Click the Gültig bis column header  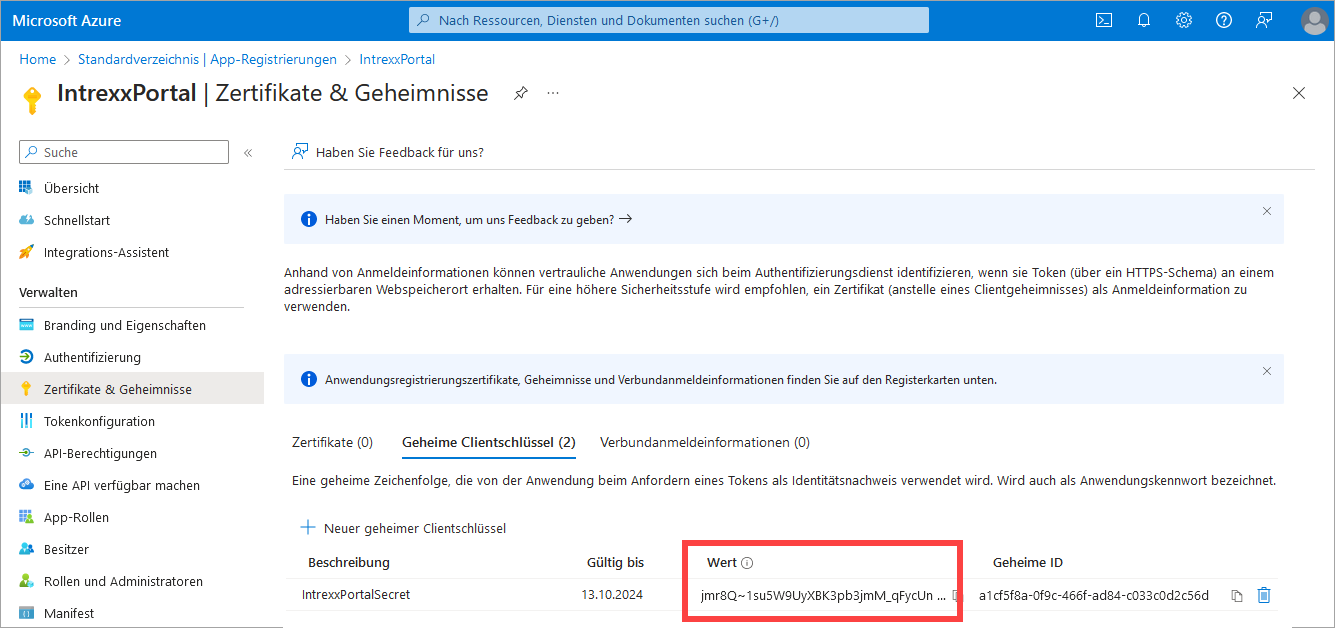(615, 563)
